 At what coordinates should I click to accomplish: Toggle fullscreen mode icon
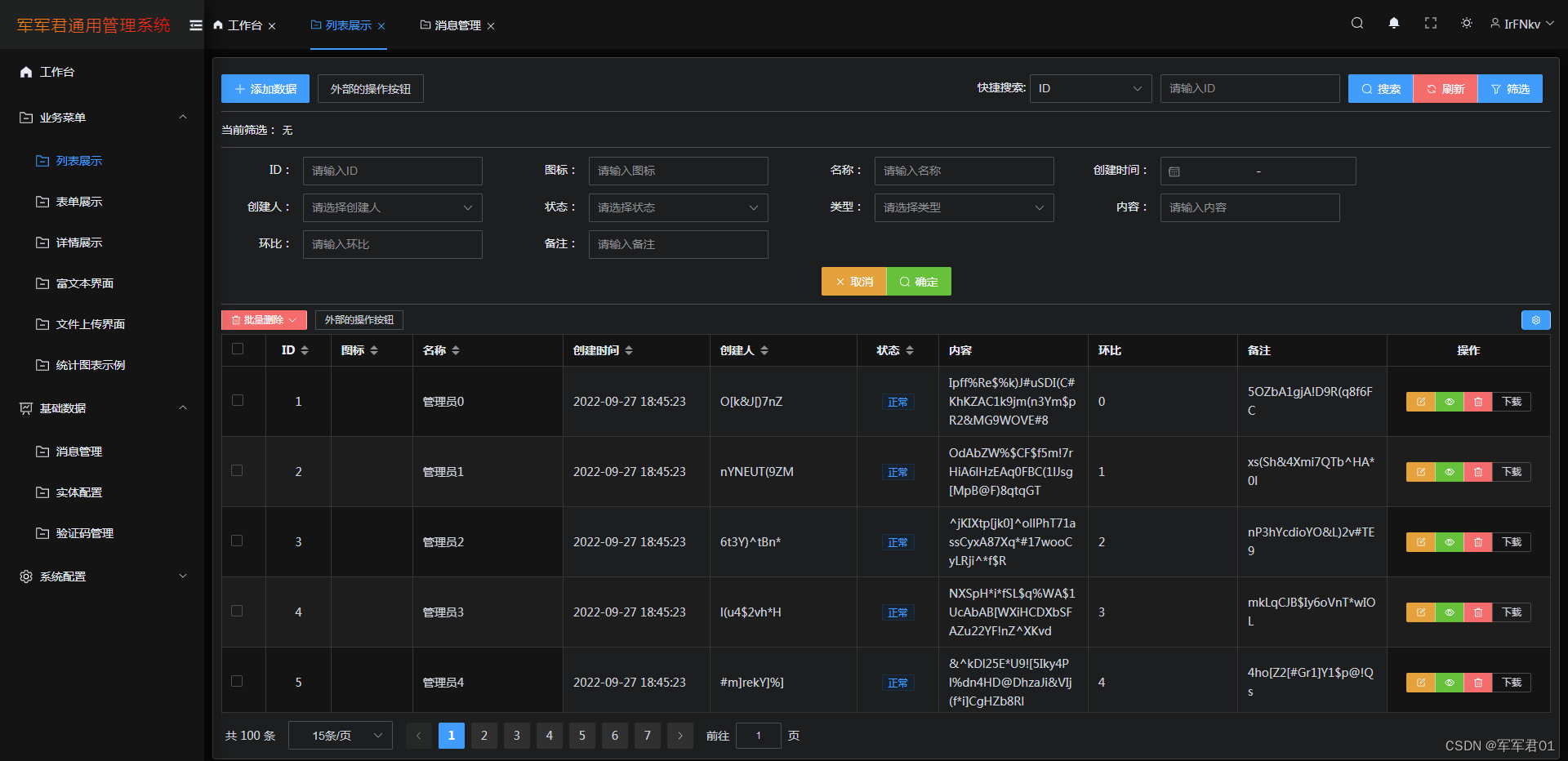[1431, 24]
